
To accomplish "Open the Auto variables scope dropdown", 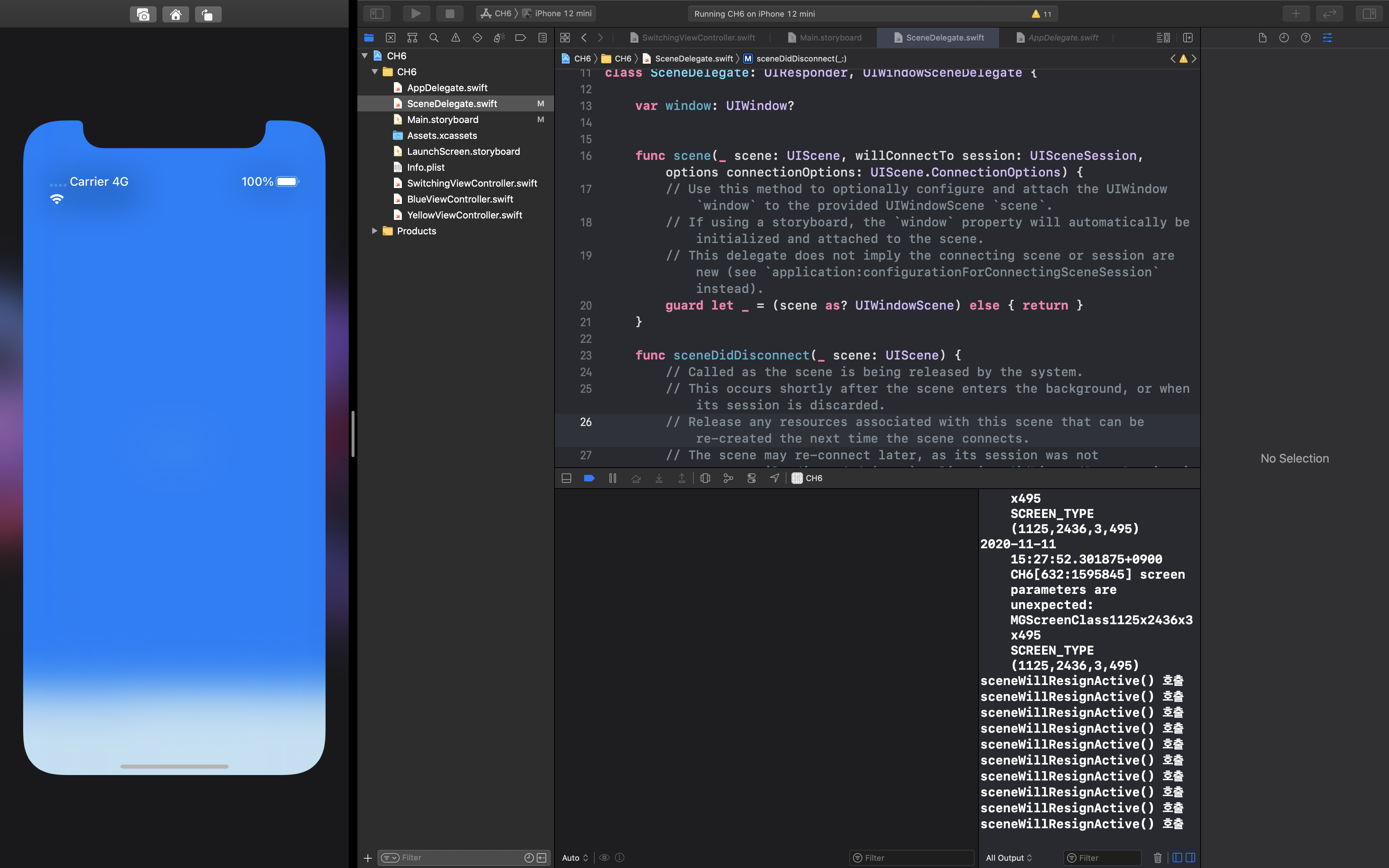I will pos(574,858).
